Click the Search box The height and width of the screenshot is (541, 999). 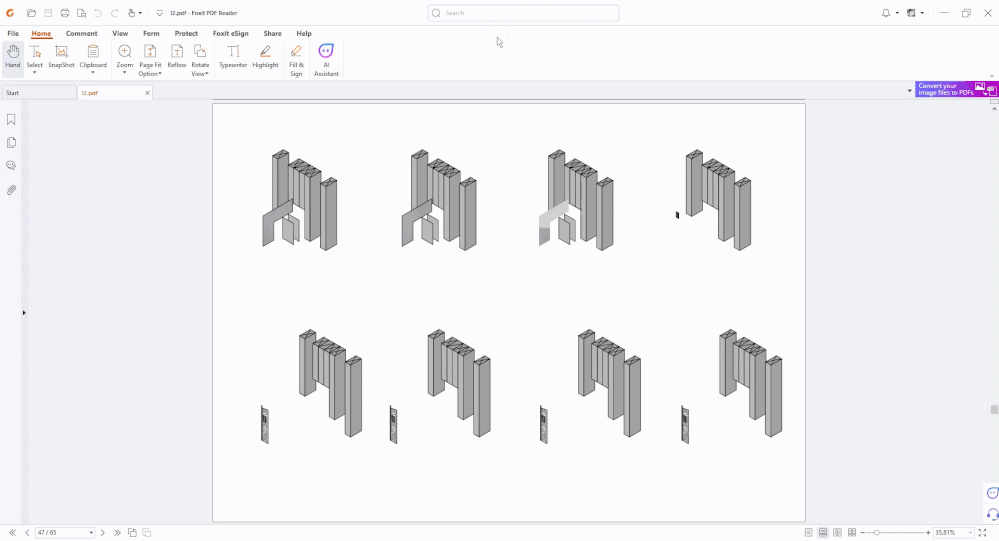523,13
